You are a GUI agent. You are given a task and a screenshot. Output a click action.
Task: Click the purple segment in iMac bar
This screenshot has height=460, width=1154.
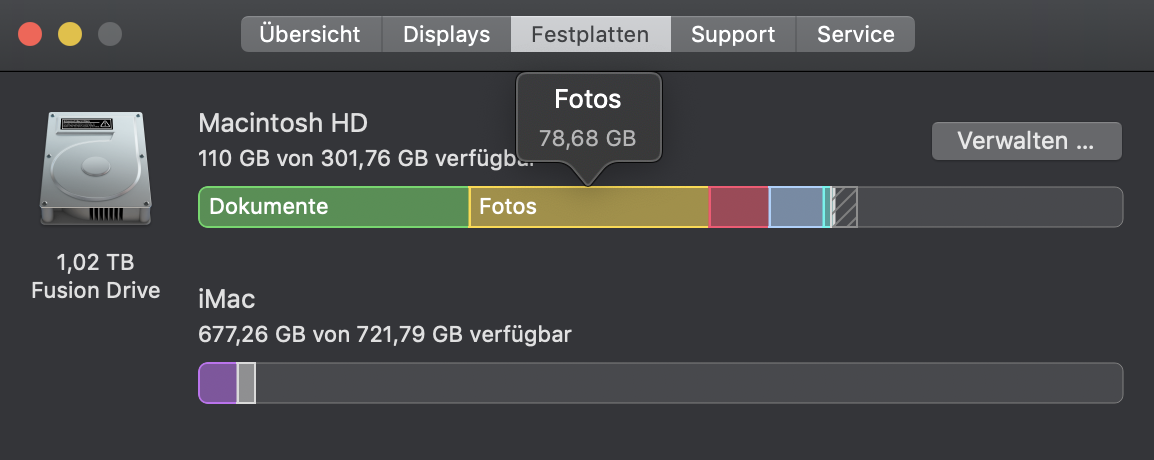click(x=218, y=383)
